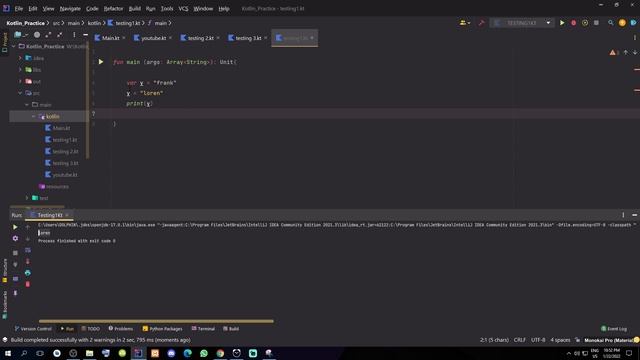Viewport: 640px width, 360px height.
Task: Open TODO tool window
Action: tap(91, 329)
